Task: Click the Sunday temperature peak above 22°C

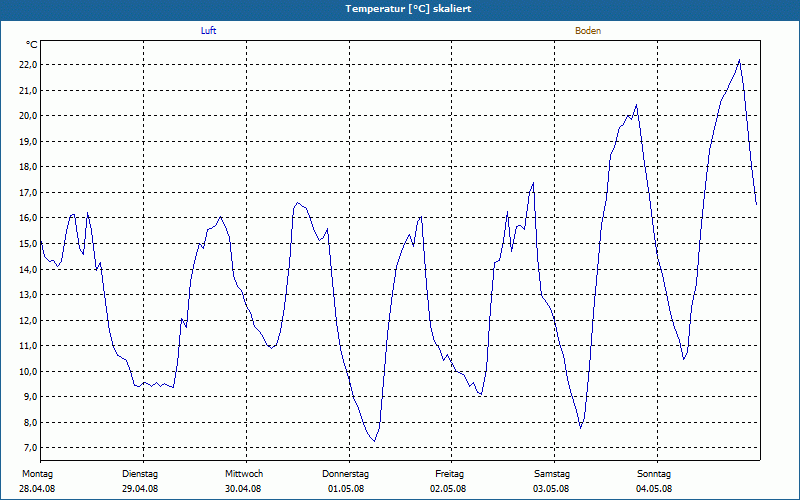Action: 739,60
